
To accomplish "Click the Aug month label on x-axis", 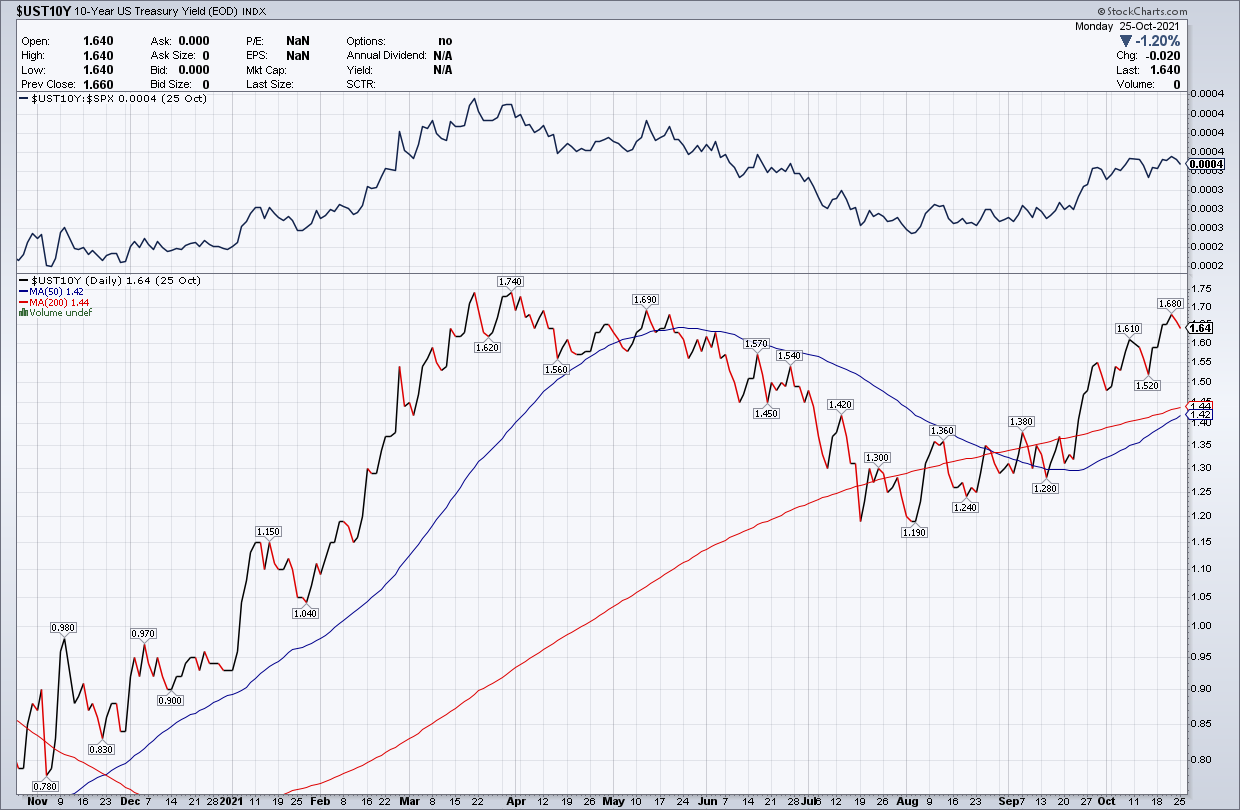I will click(x=907, y=800).
